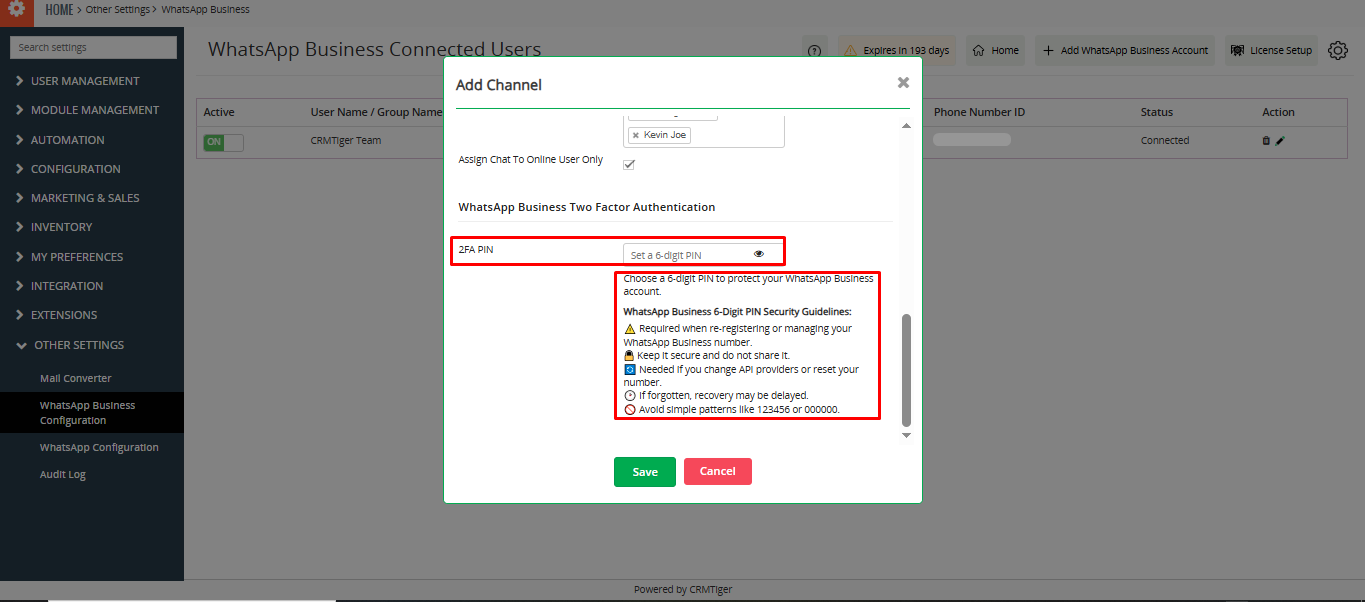Viewport: 1365px width, 602px height.
Task: Click the HOME breadcrumb
Action: [60, 9]
